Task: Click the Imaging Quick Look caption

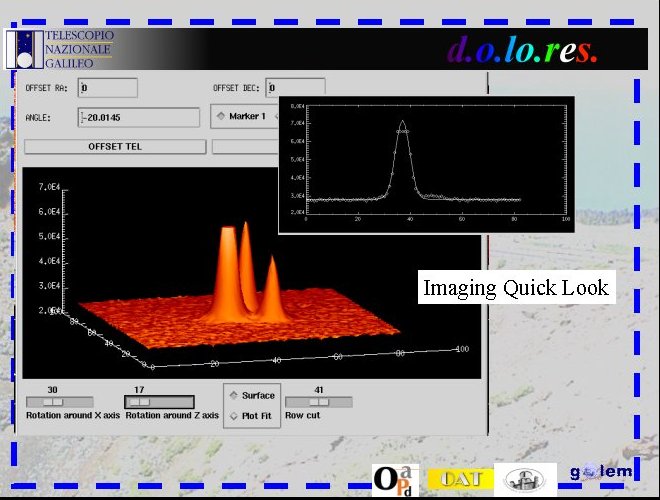Action: click(x=515, y=288)
